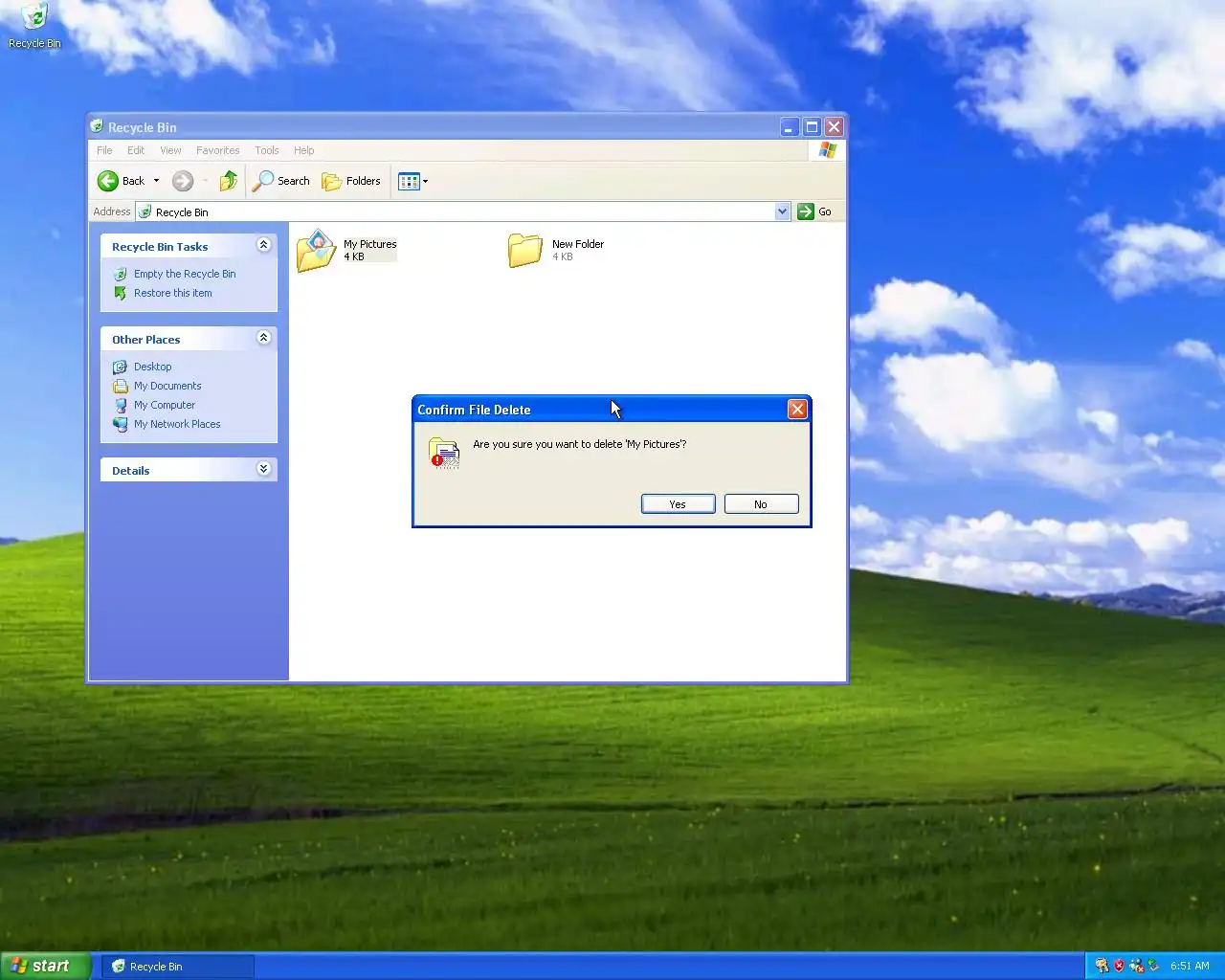The width and height of the screenshot is (1225, 980).
Task: Click the Restore this item icon
Action: click(121, 293)
